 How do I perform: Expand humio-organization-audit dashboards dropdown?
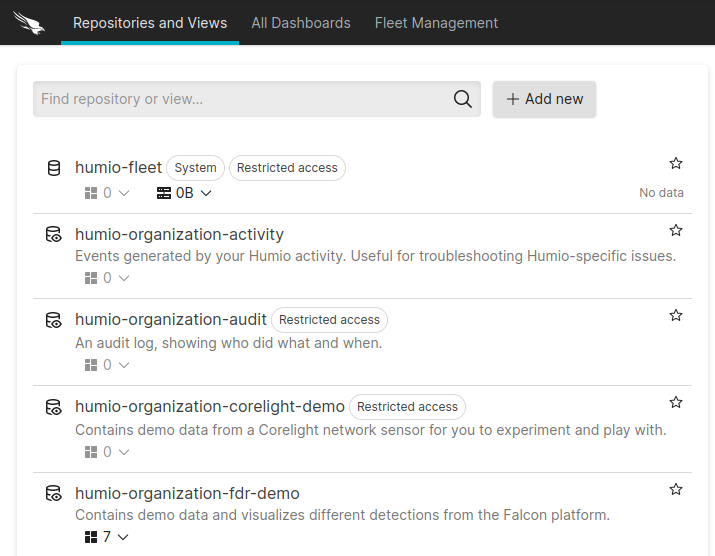point(107,365)
